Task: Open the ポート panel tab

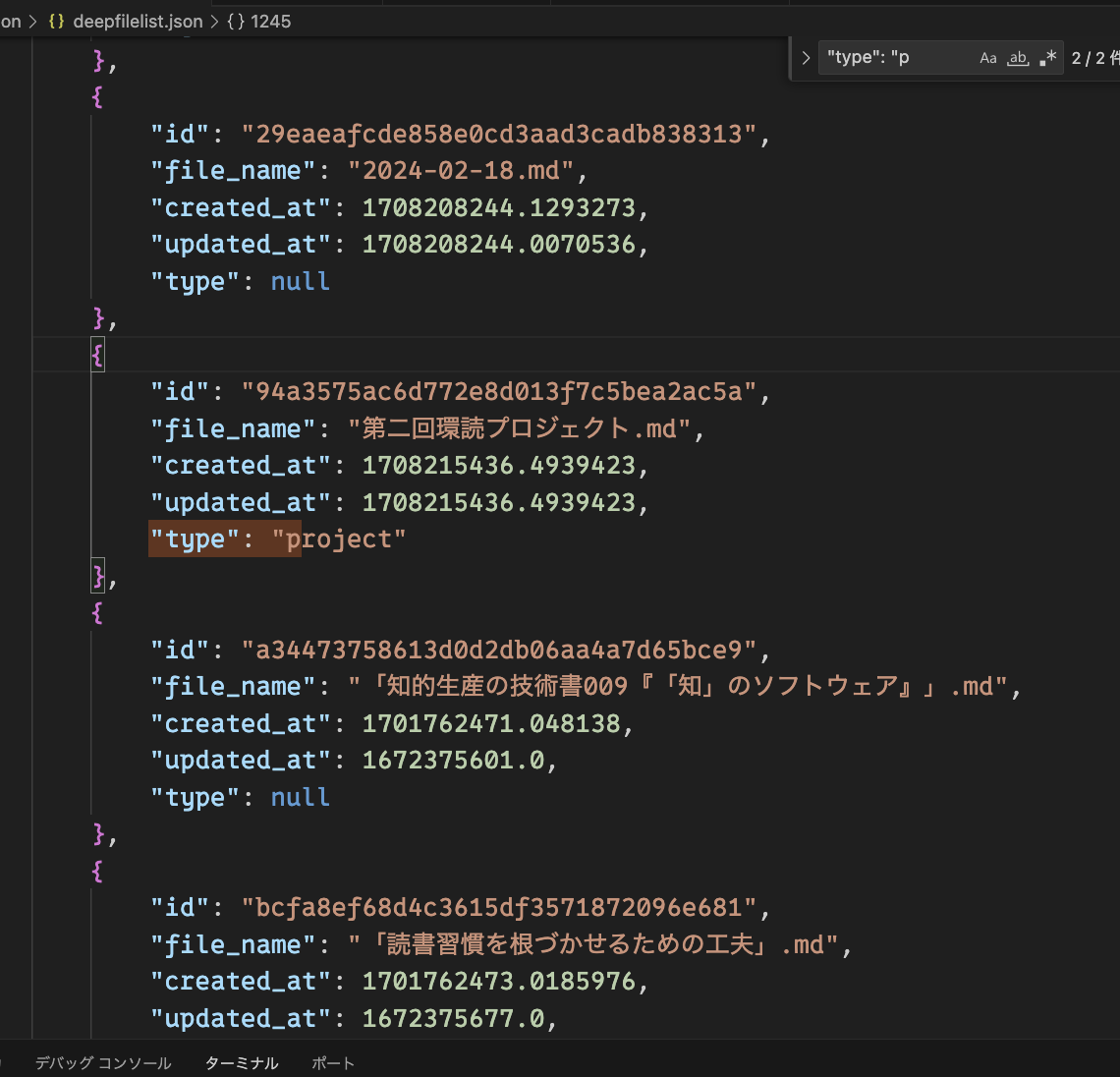Action: [x=333, y=1063]
